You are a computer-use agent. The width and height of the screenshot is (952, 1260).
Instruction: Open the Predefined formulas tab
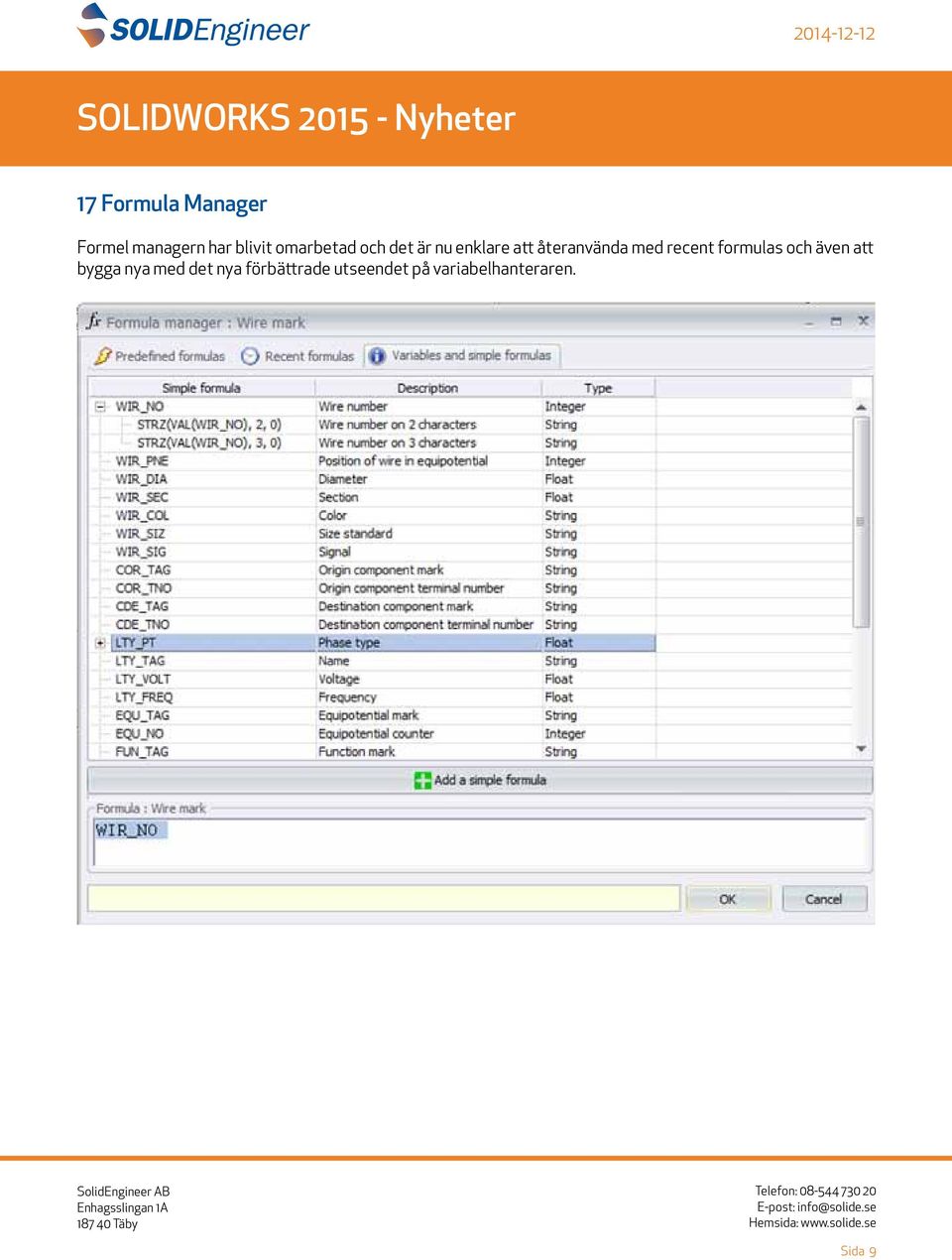160,356
